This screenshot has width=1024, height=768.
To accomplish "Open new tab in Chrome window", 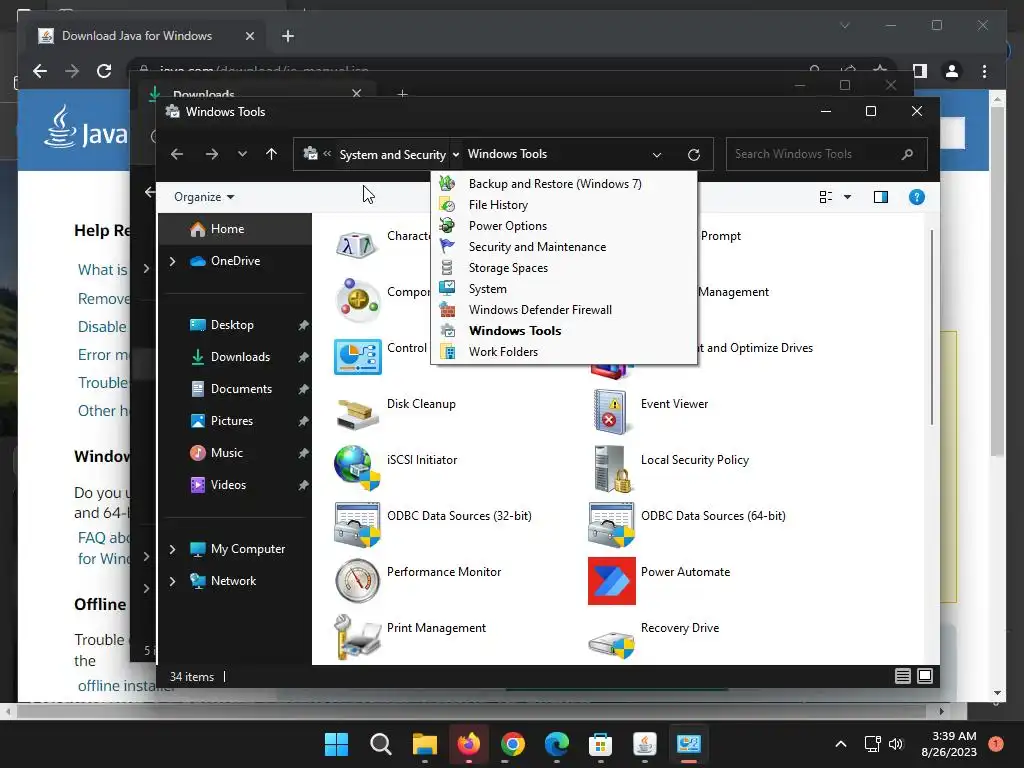I will tap(287, 36).
